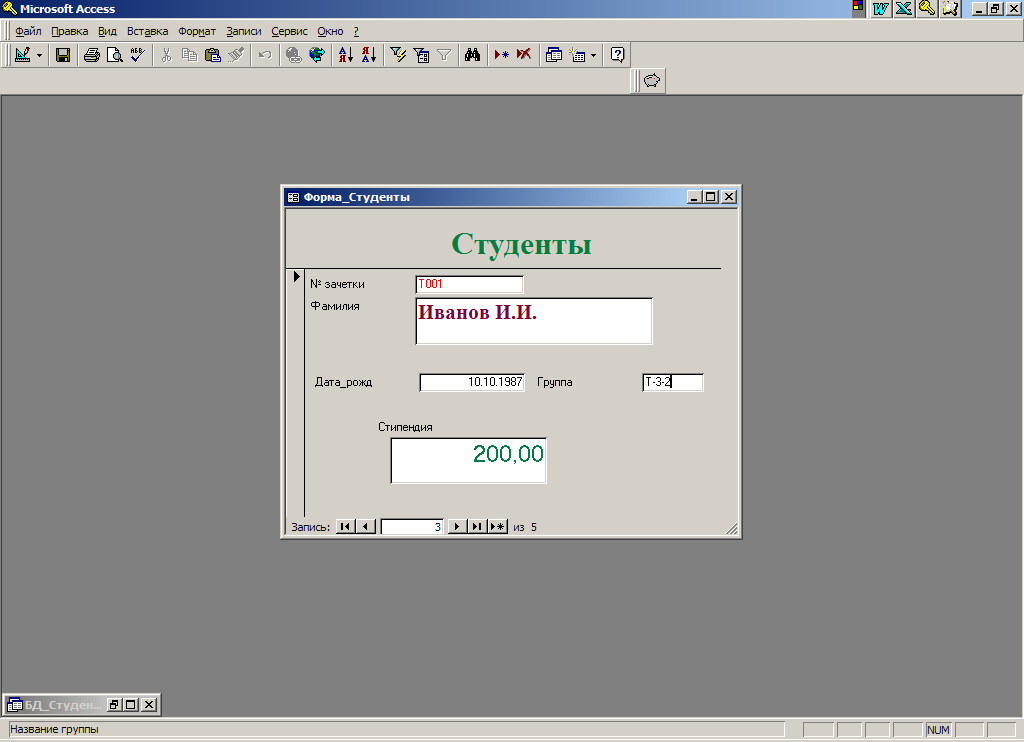Image resolution: width=1024 pixels, height=742 pixels.
Task: Open filter by form icon
Action: [421, 55]
